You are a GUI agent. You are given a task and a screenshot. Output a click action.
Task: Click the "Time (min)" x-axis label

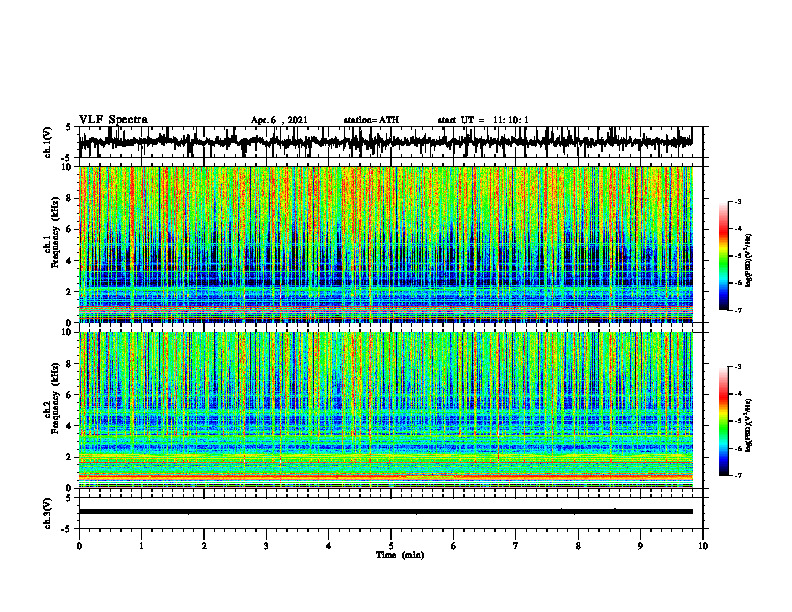click(400, 555)
